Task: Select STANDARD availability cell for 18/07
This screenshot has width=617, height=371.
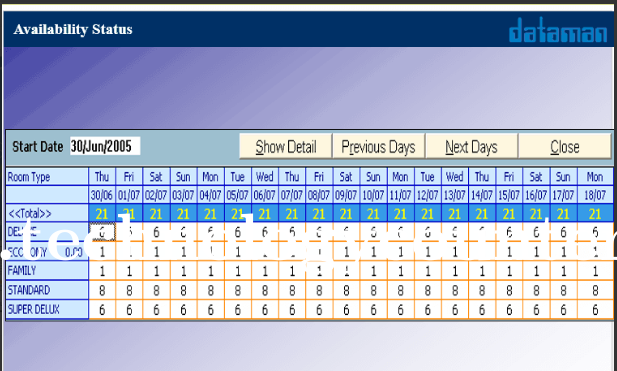Action: pos(595,290)
